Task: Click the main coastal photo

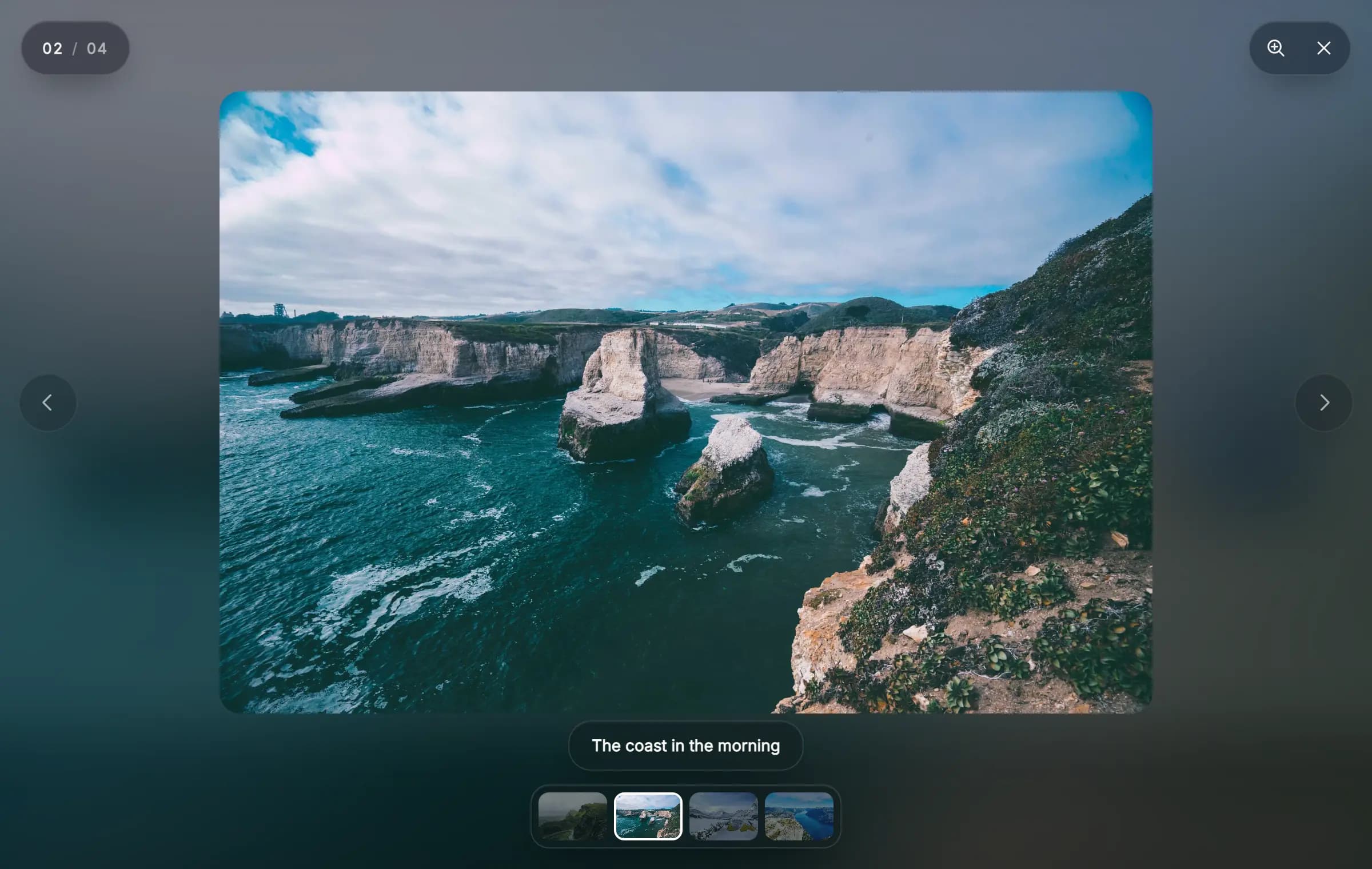Action: [x=686, y=402]
